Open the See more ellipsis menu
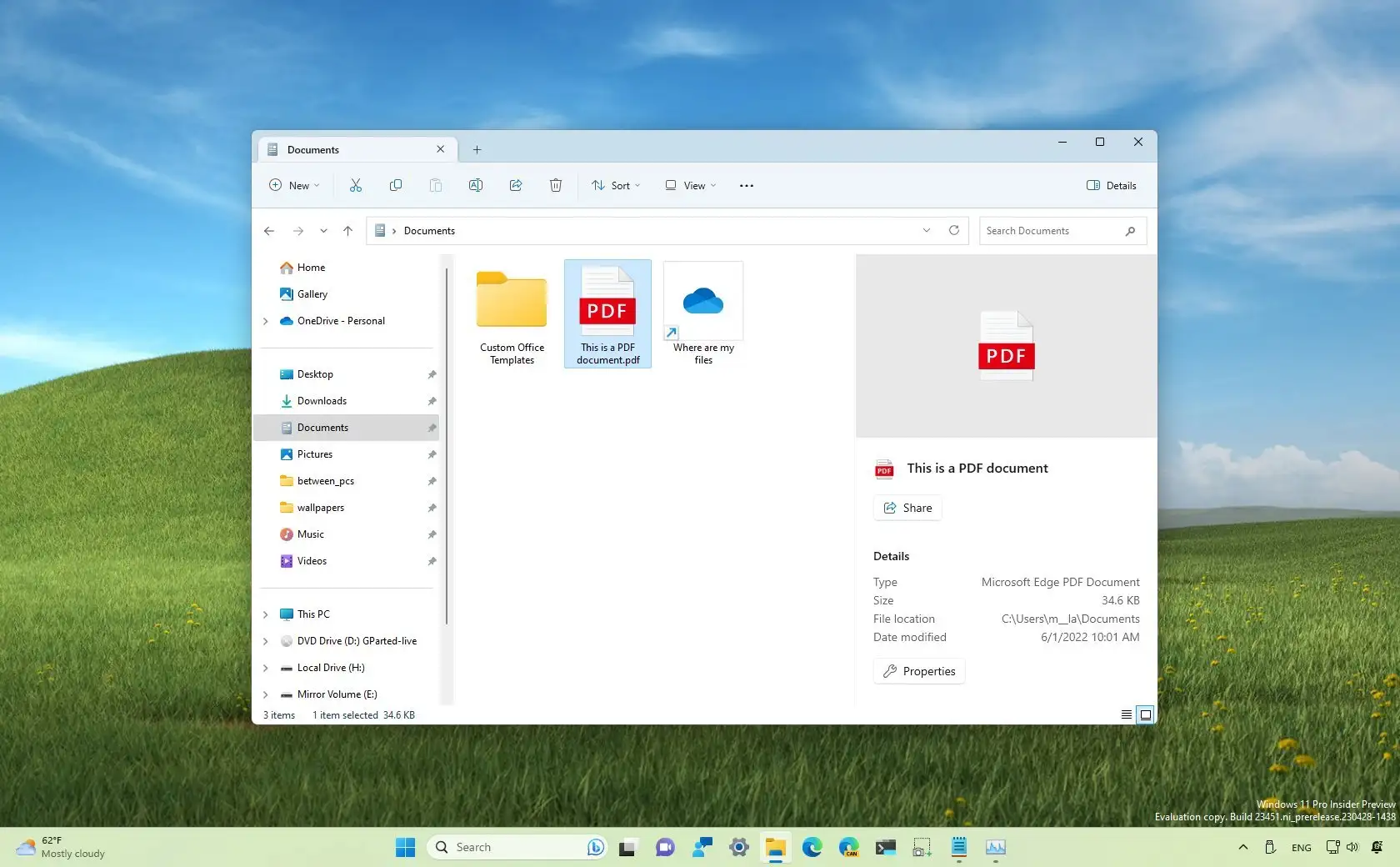Screen dimensions: 1400x867 (747, 185)
